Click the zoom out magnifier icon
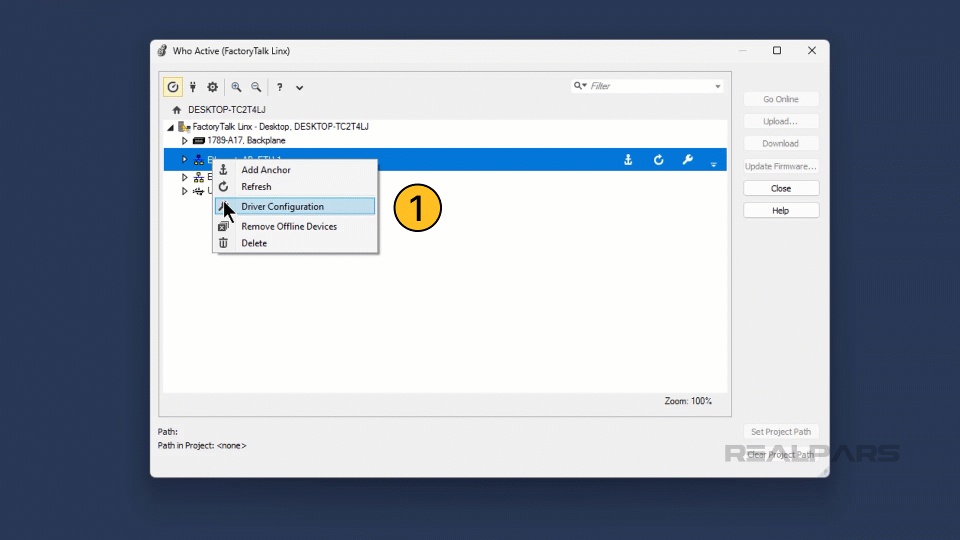 click(x=256, y=87)
